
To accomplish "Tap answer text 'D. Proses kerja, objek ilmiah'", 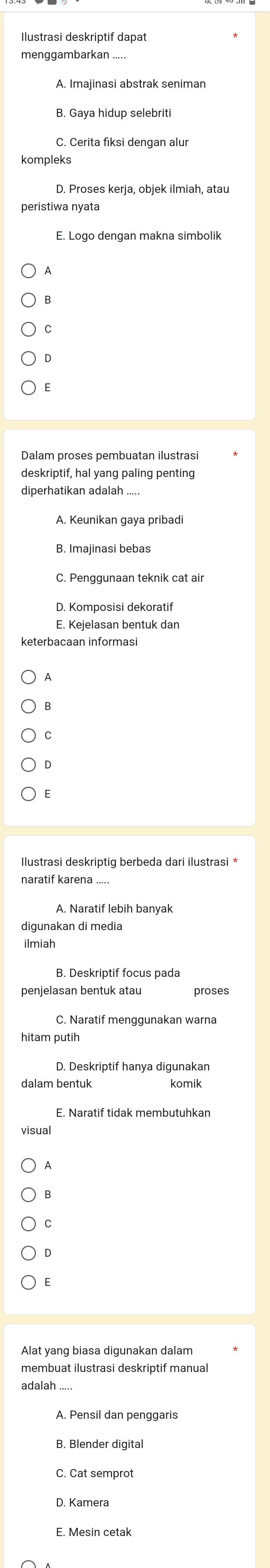I will click(x=142, y=189).
